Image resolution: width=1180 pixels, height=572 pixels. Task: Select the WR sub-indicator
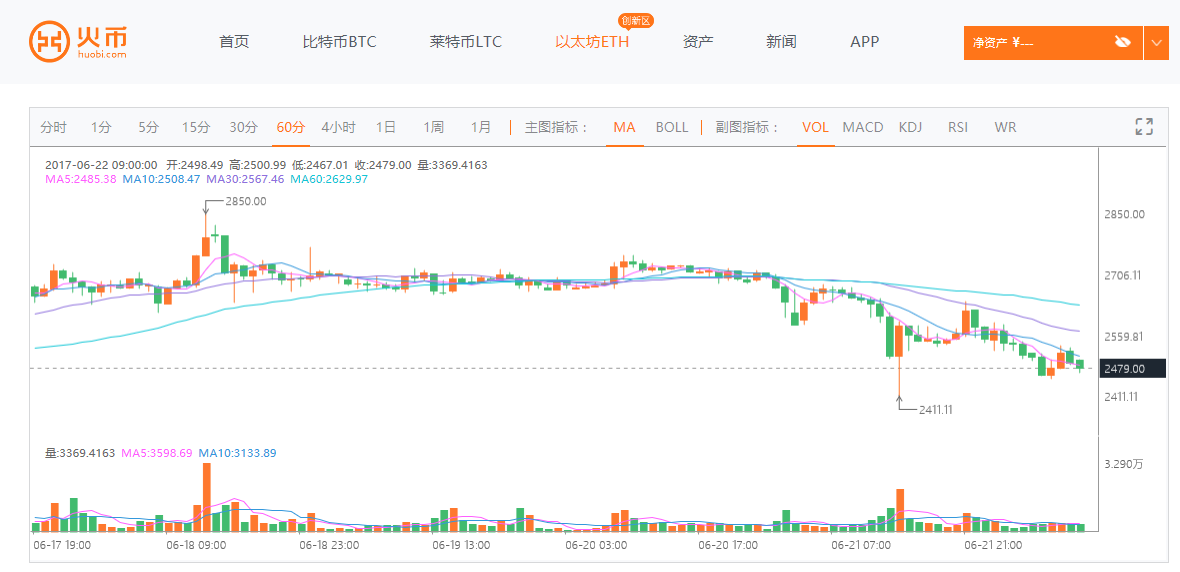tap(1005, 127)
